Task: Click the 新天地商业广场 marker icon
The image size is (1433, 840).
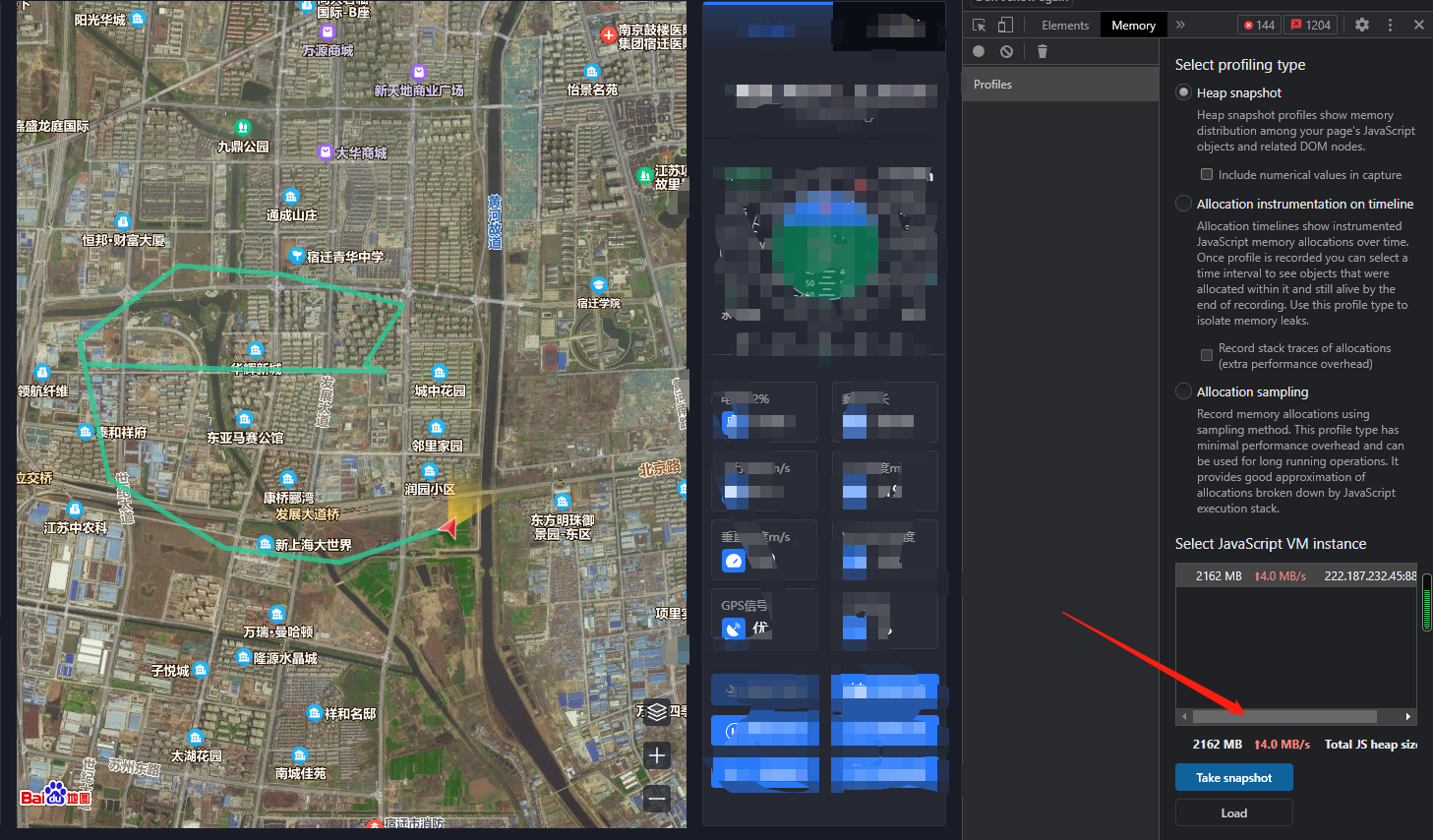Action: 419,73
